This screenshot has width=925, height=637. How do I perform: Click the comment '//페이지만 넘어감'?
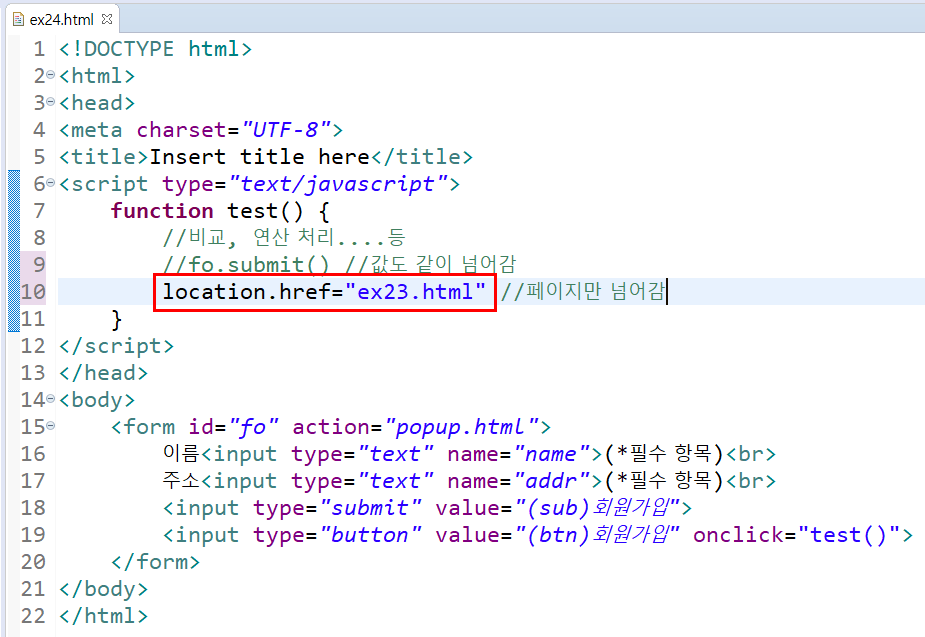pyautogui.click(x=583, y=291)
